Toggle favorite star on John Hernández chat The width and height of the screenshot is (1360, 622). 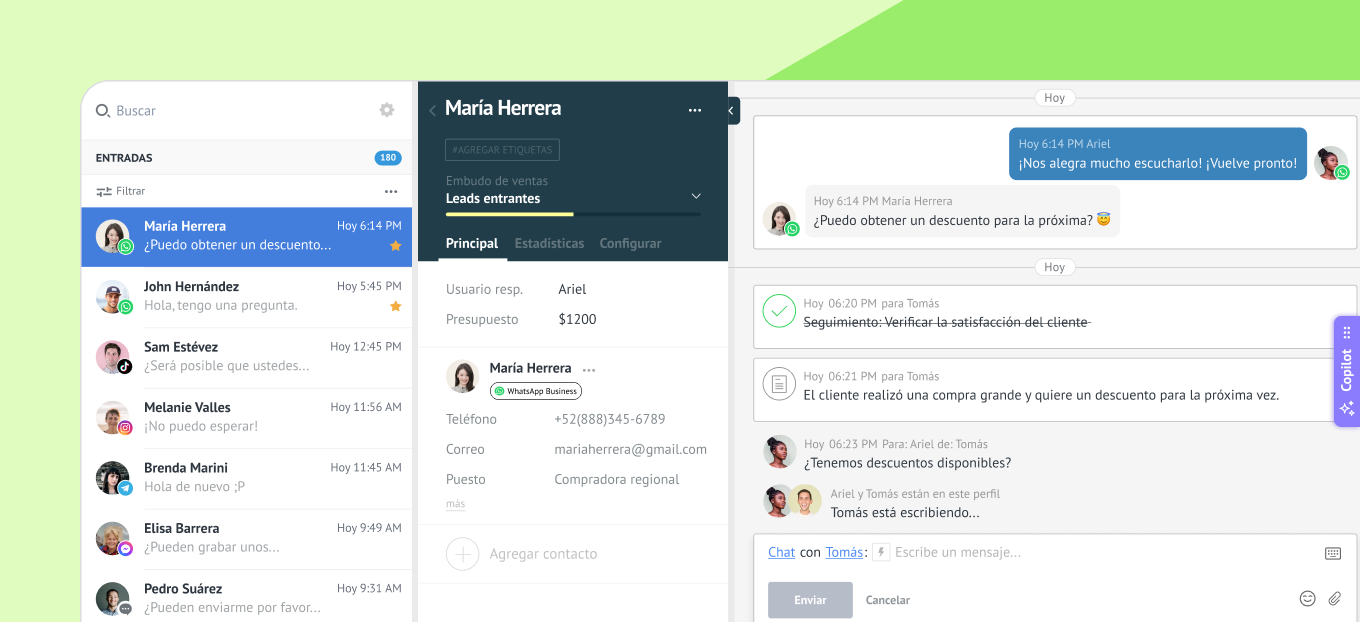pyautogui.click(x=395, y=306)
